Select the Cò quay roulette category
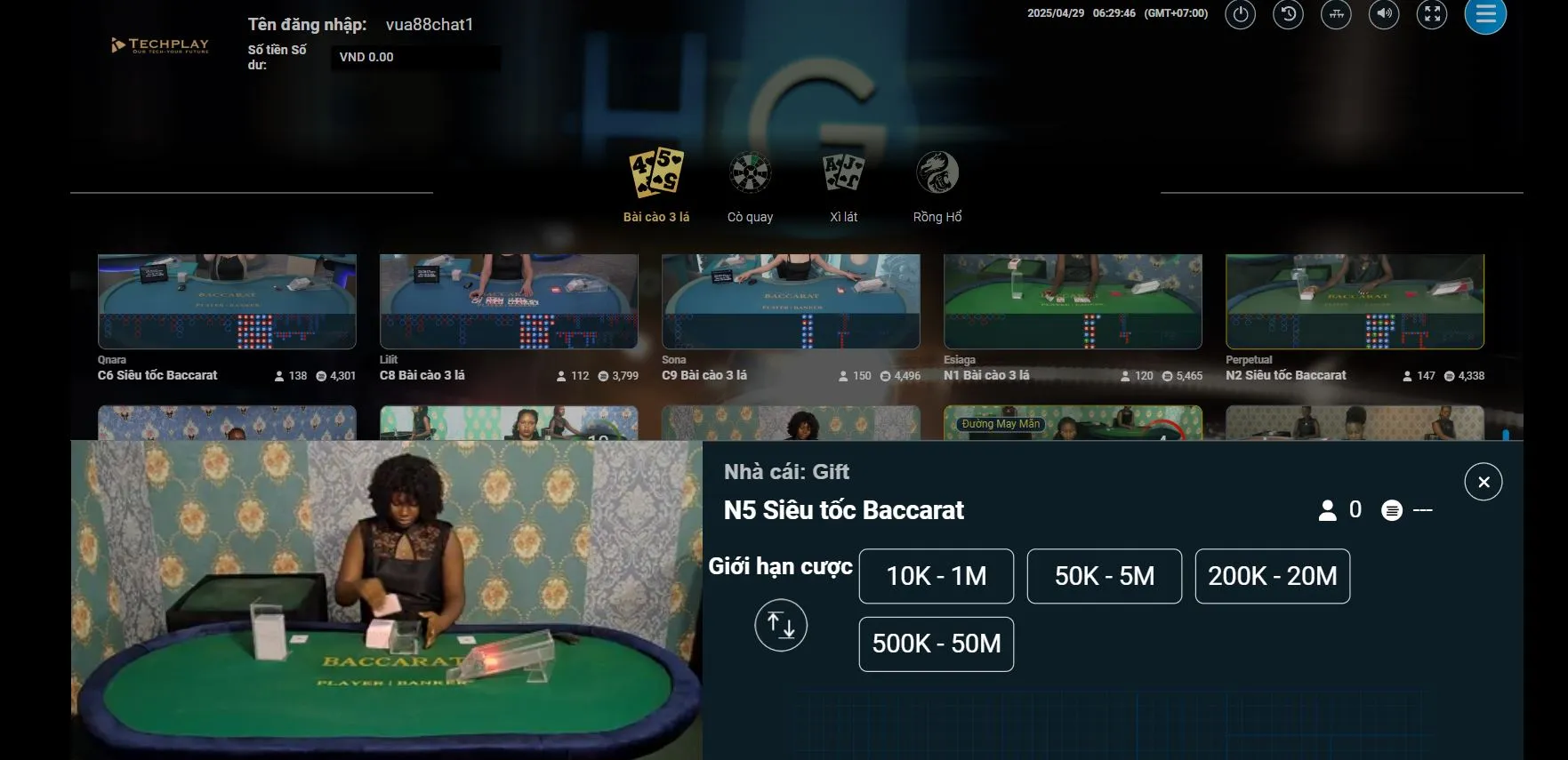This screenshot has height=760, width=1568. click(x=750, y=186)
